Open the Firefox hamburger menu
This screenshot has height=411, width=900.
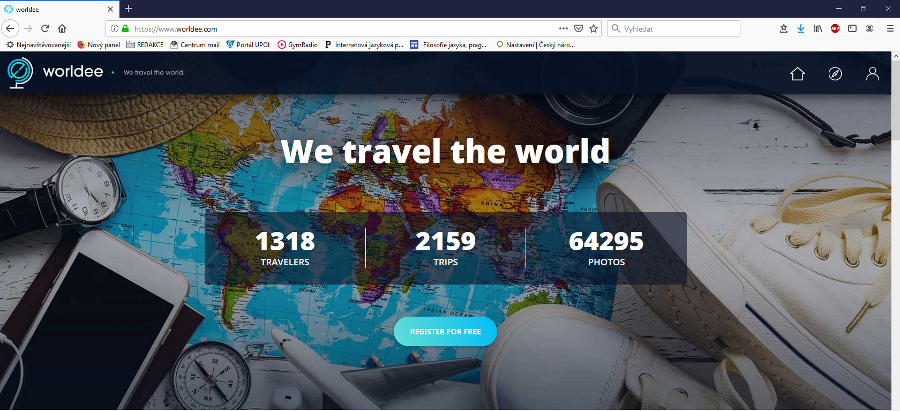(889, 29)
